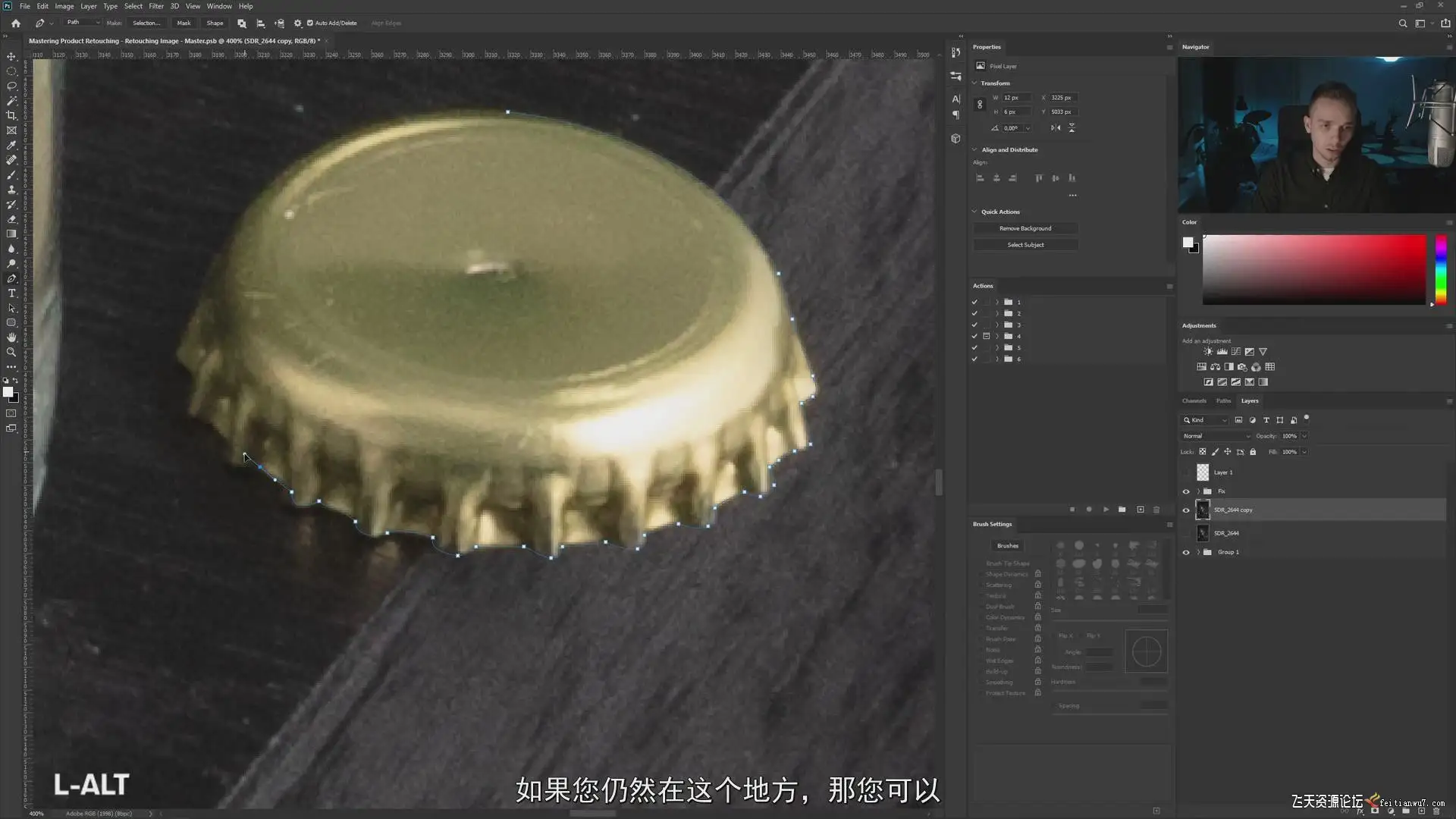Select the Eraser tool
1456x819 pixels.
pyautogui.click(x=11, y=219)
